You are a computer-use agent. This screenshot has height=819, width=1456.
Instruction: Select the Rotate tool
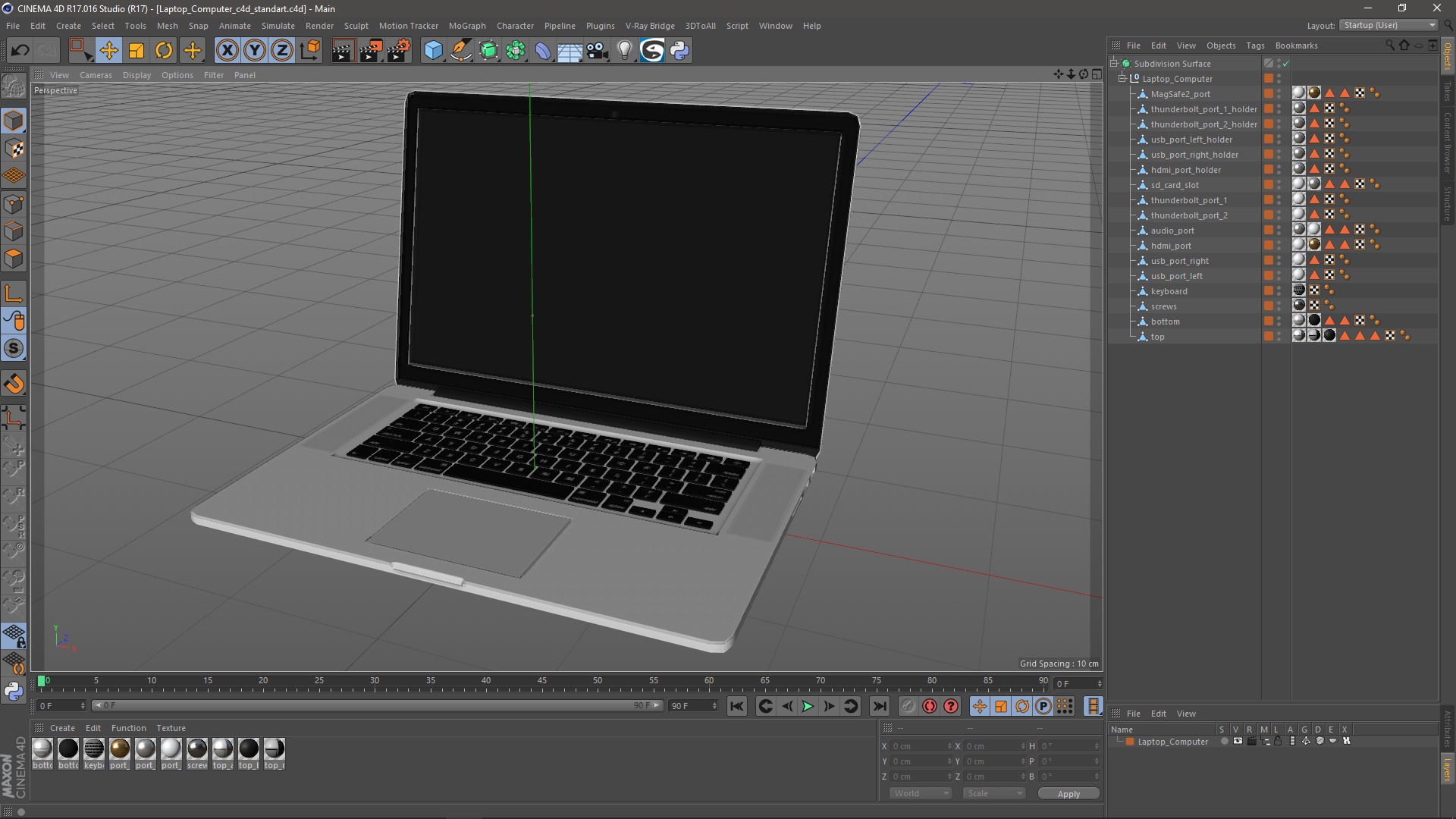[x=164, y=51]
